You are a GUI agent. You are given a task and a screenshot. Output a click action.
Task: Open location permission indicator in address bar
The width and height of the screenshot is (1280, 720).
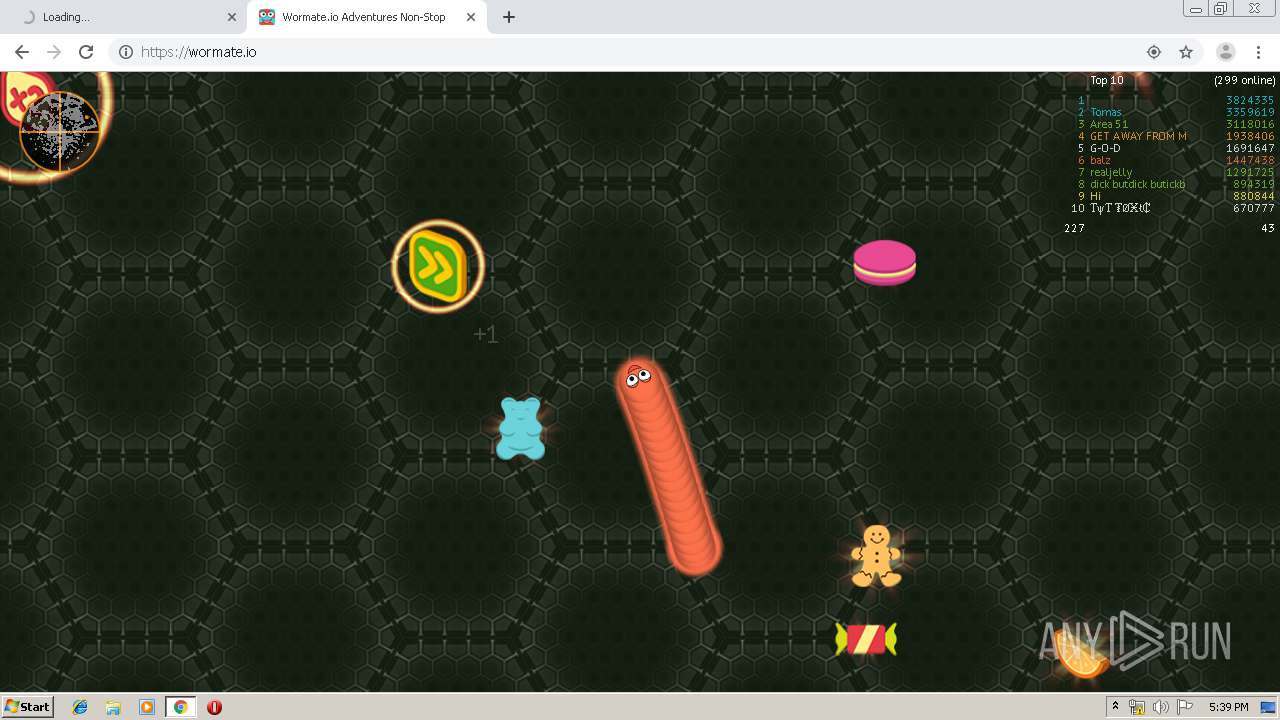point(1154,52)
